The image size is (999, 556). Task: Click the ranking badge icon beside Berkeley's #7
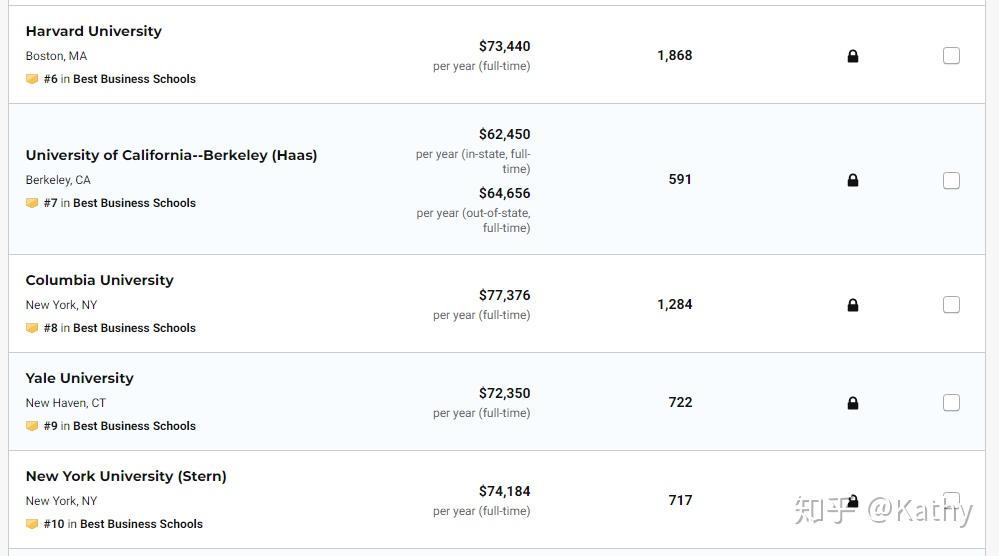(x=32, y=203)
